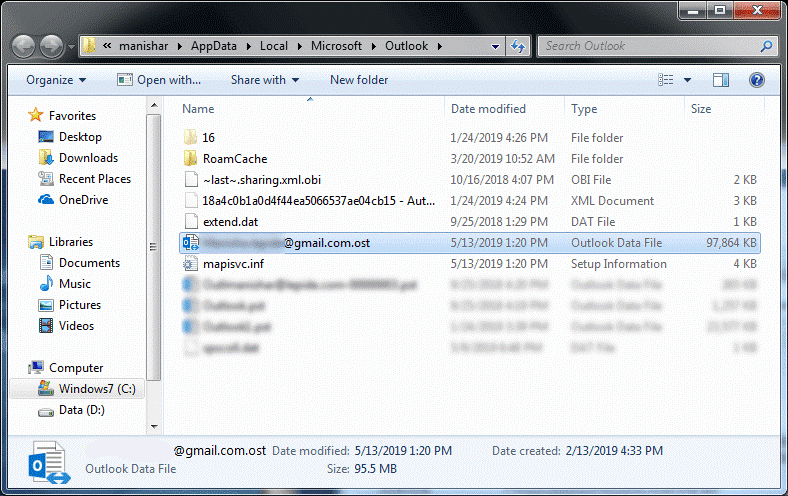The width and height of the screenshot is (788, 496).
Task: Expand the arrow after manishar breadcrumb
Action: pos(179,46)
